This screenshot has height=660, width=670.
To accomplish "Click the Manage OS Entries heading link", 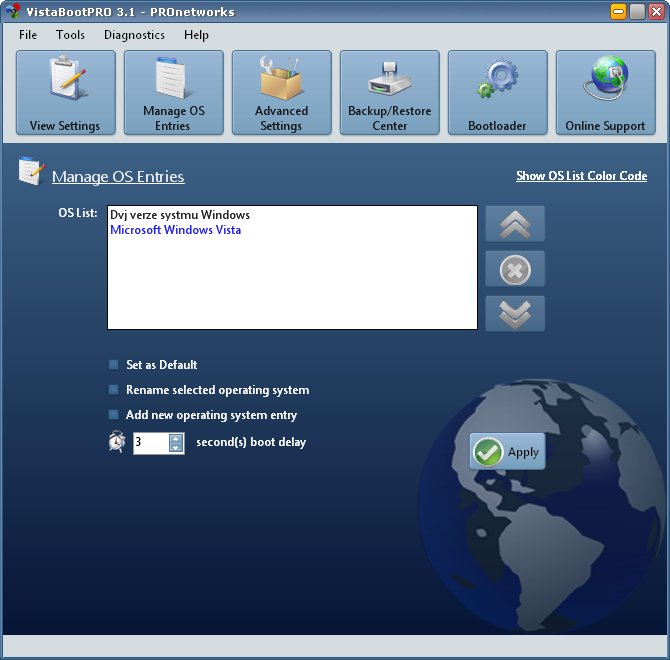I will (118, 176).
